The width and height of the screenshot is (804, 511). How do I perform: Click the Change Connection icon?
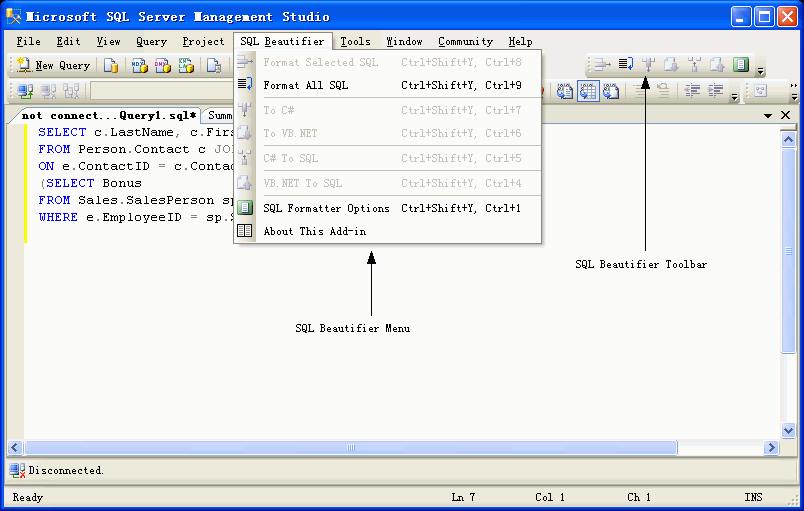[x=71, y=91]
